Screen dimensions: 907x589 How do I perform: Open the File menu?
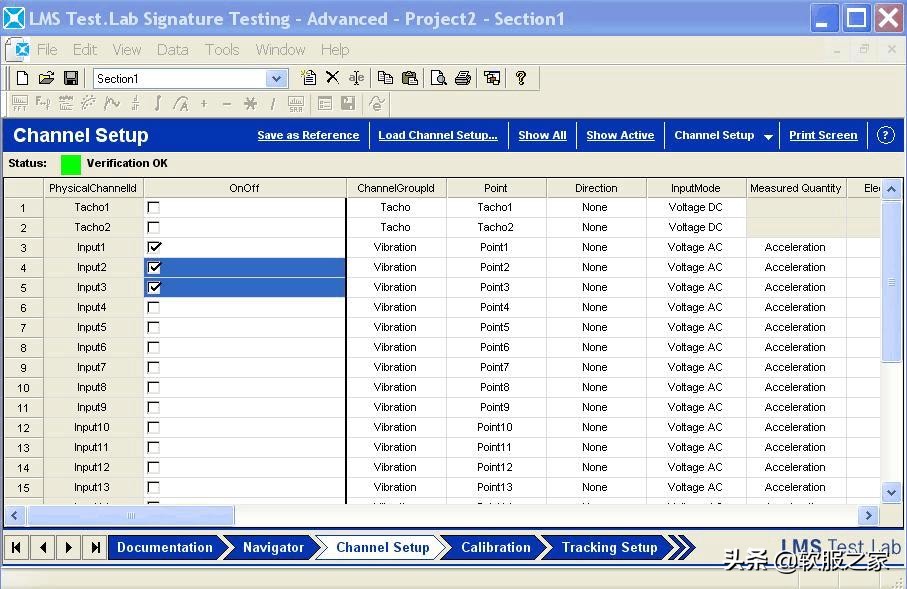47,50
